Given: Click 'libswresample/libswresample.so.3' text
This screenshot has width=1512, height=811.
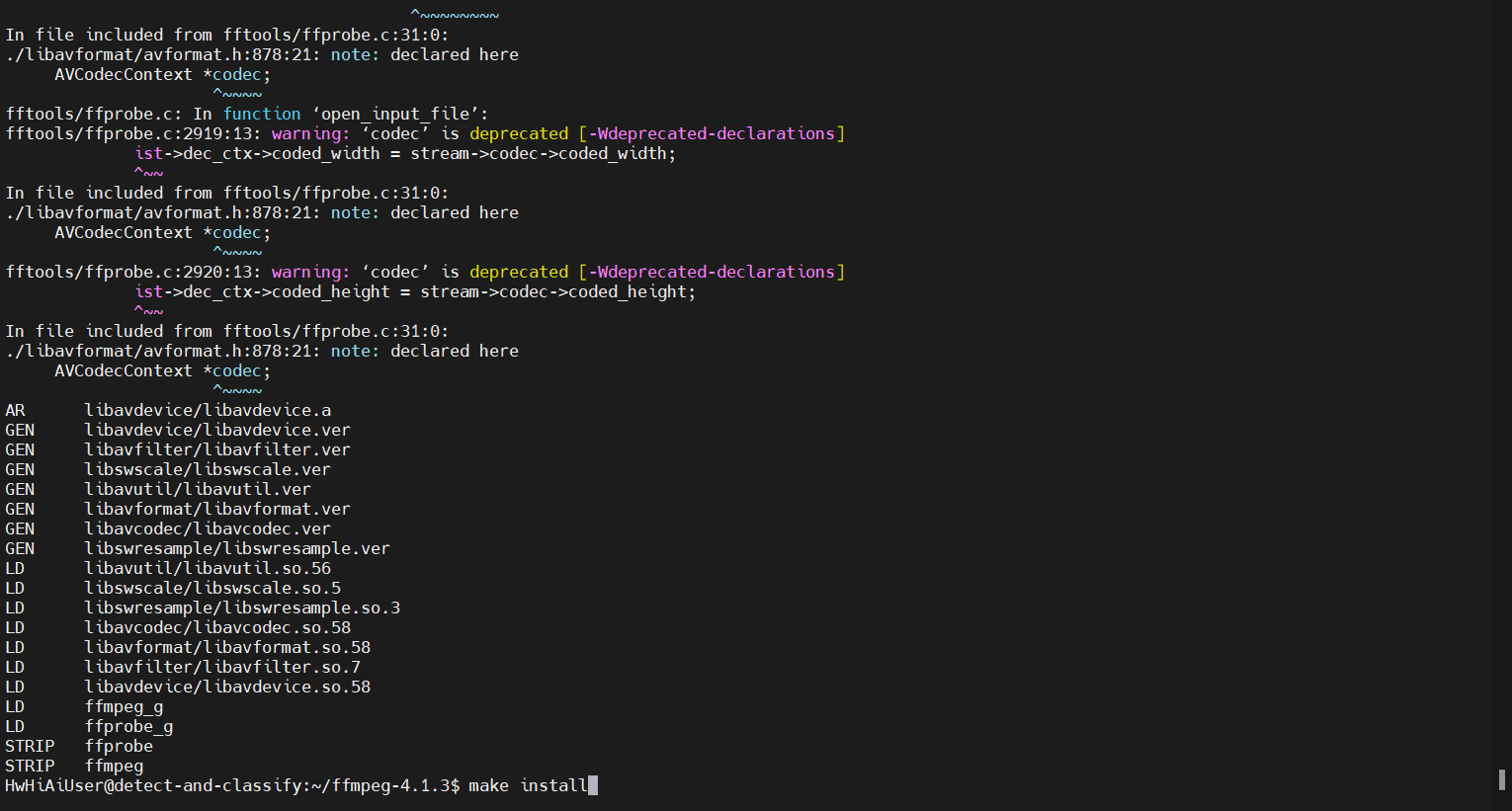Looking at the screenshot, I should [242, 608].
